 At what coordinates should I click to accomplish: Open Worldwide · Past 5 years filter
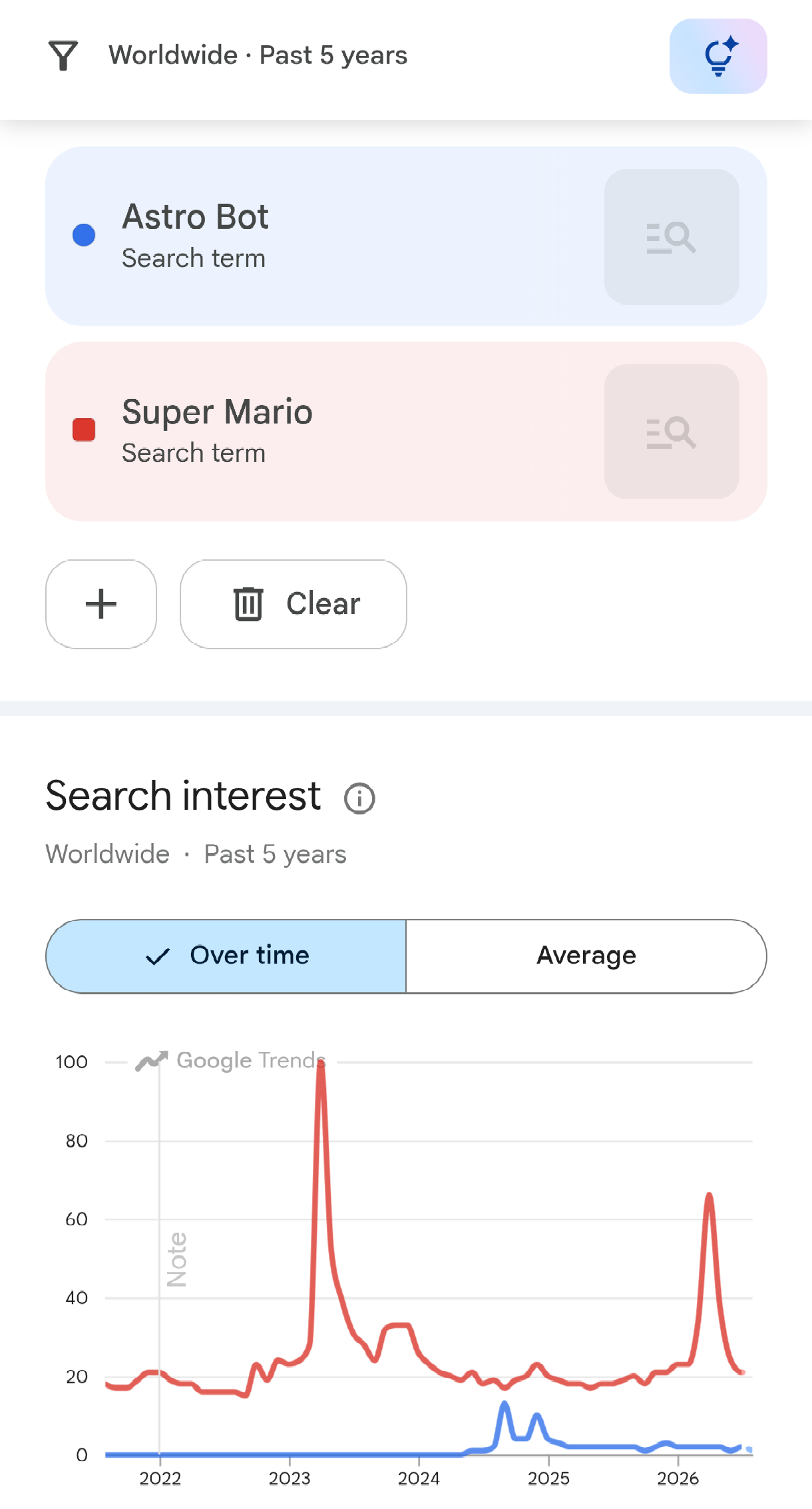pyautogui.click(x=258, y=55)
